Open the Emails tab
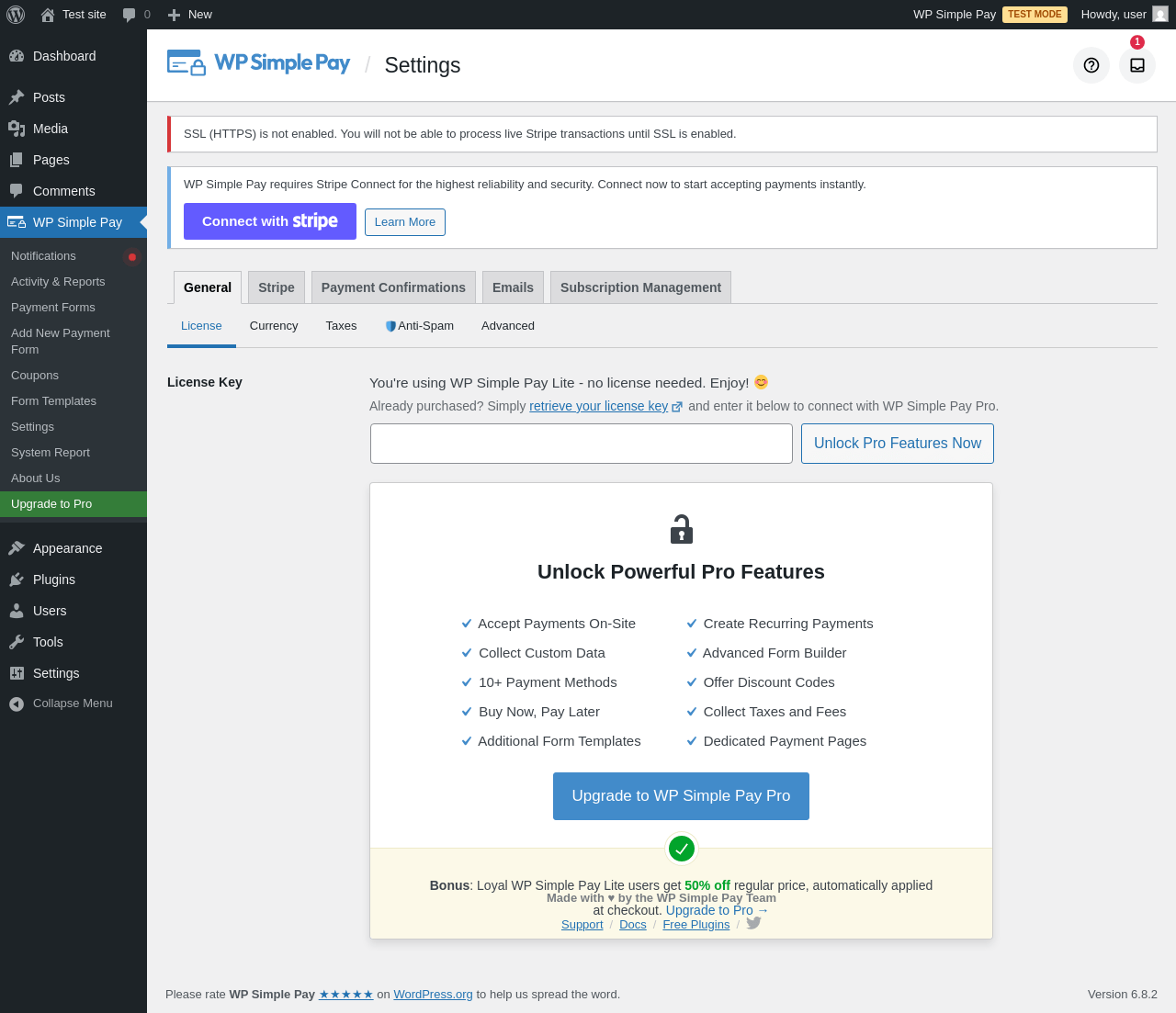The height and width of the screenshot is (1013, 1176). pyautogui.click(x=513, y=287)
